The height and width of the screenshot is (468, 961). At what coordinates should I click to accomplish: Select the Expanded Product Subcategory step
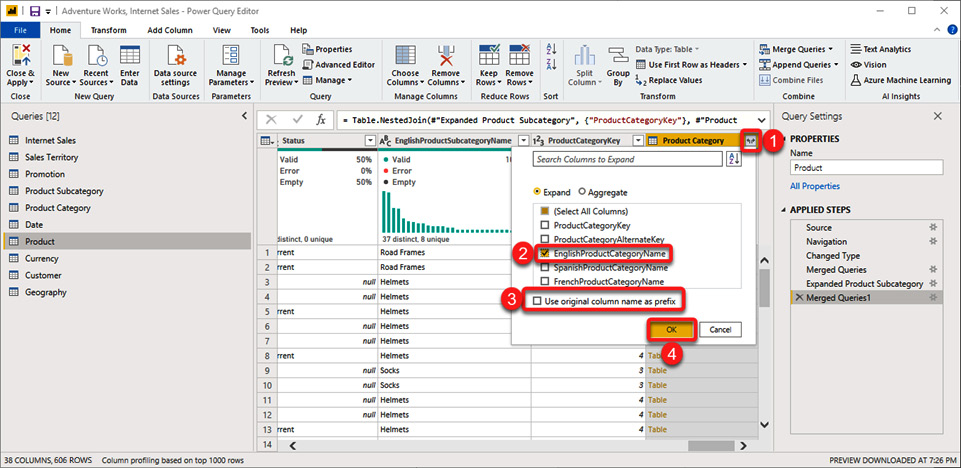coord(865,284)
